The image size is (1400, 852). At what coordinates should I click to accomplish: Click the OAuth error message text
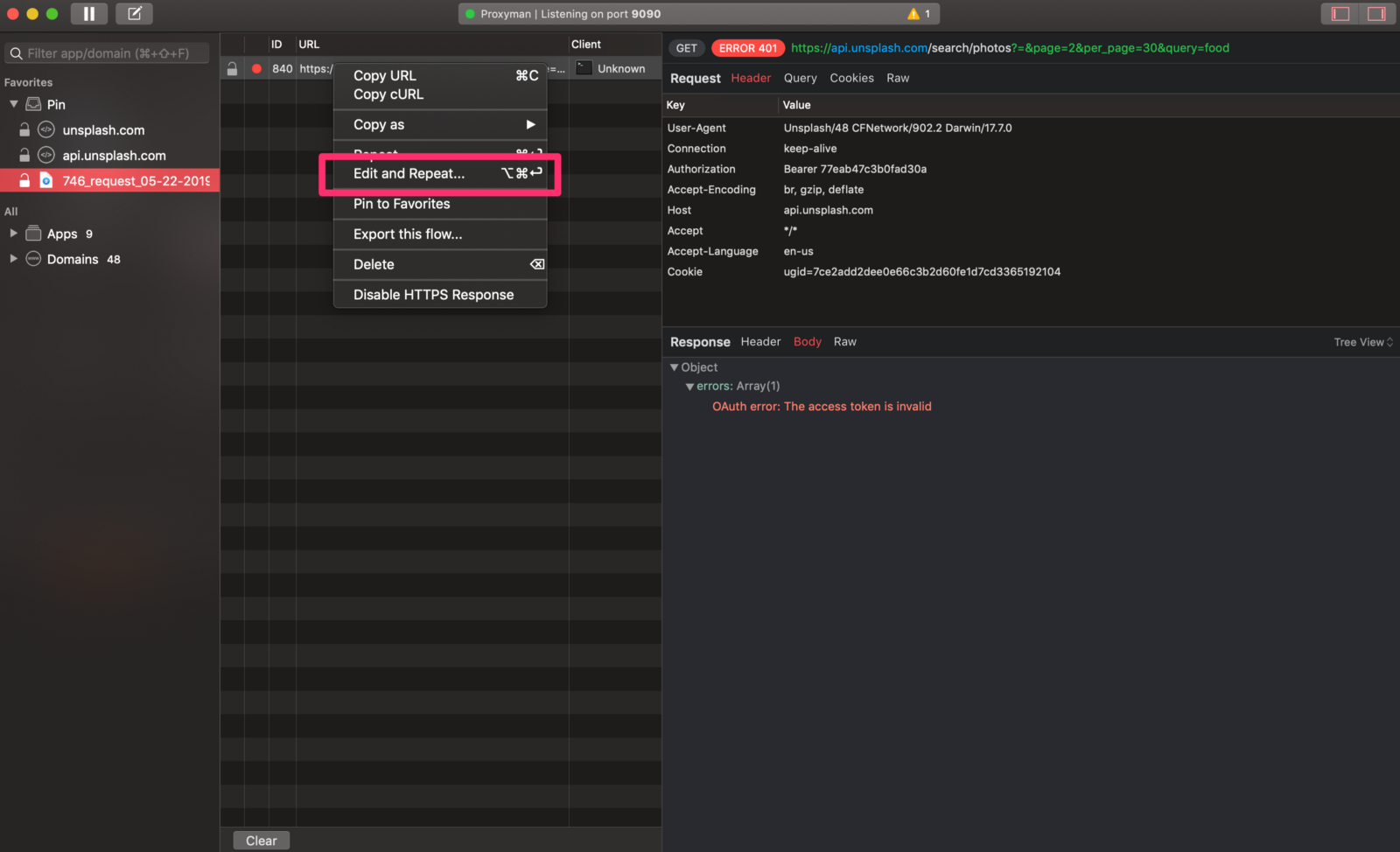822,407
